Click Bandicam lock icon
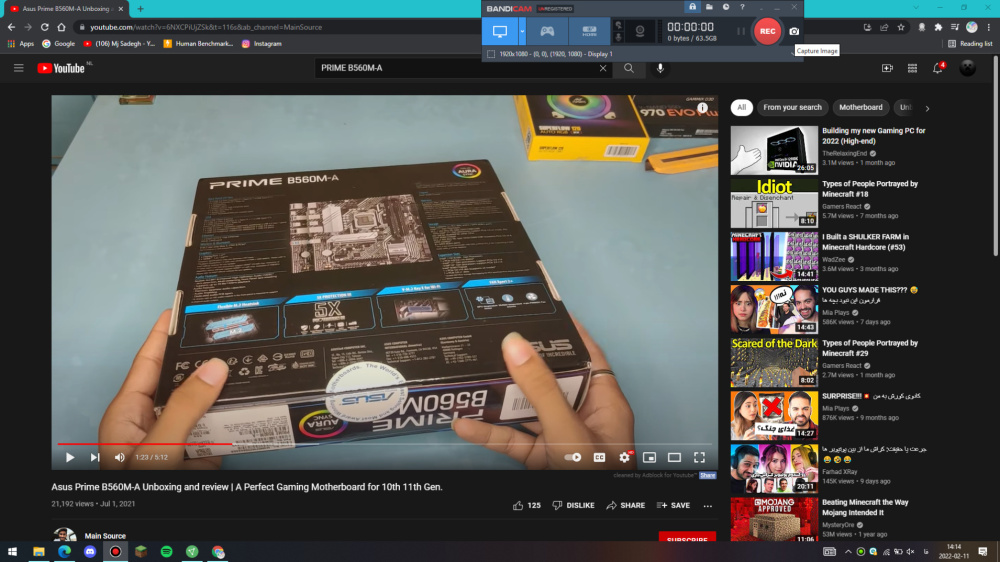This screenshot has height=562, width=1000. coord(693,7)
